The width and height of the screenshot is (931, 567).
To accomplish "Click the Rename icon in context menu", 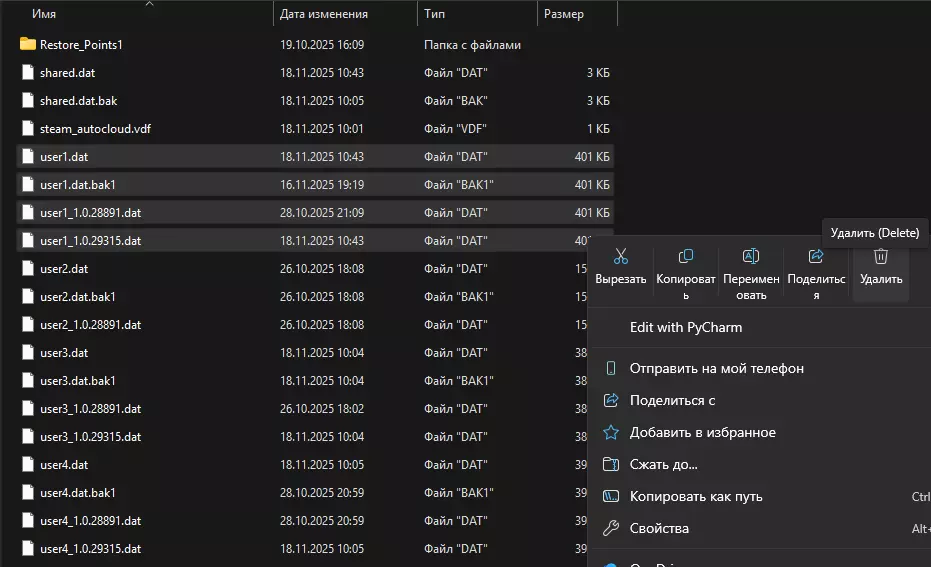I will pyautogui.click(x=751, y=257).
